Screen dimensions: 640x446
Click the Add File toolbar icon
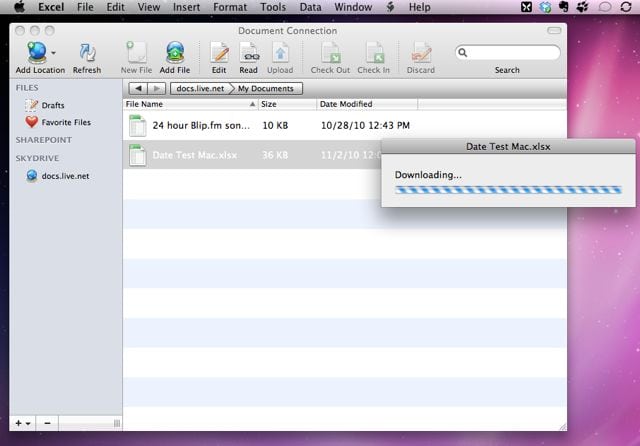tap(175, 52)
